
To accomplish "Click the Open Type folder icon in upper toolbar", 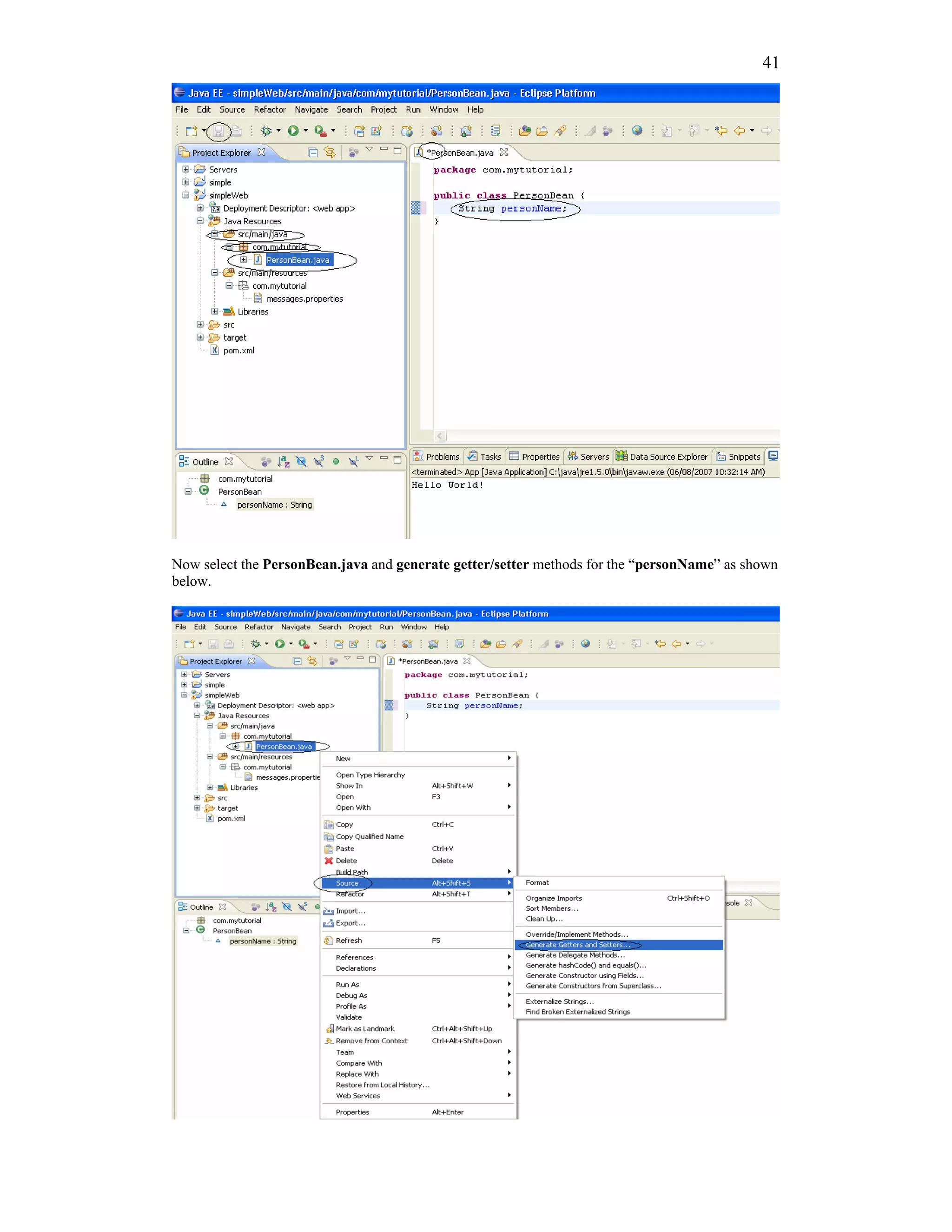I will pos(525,131).
